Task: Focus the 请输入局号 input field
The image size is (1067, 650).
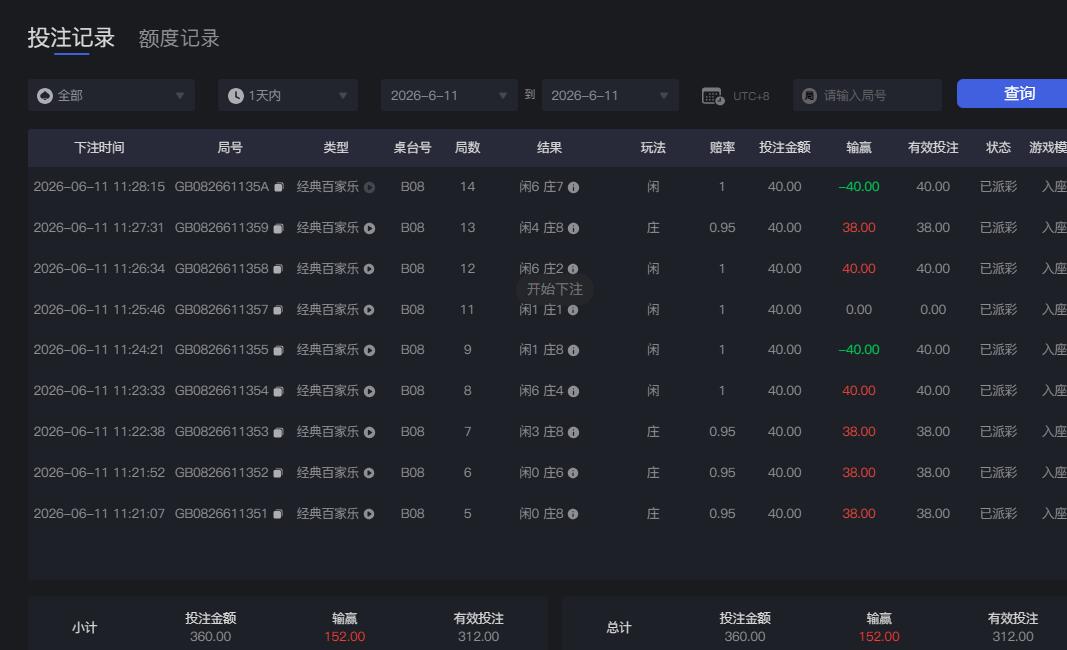Action: click(x=868, y=95)
